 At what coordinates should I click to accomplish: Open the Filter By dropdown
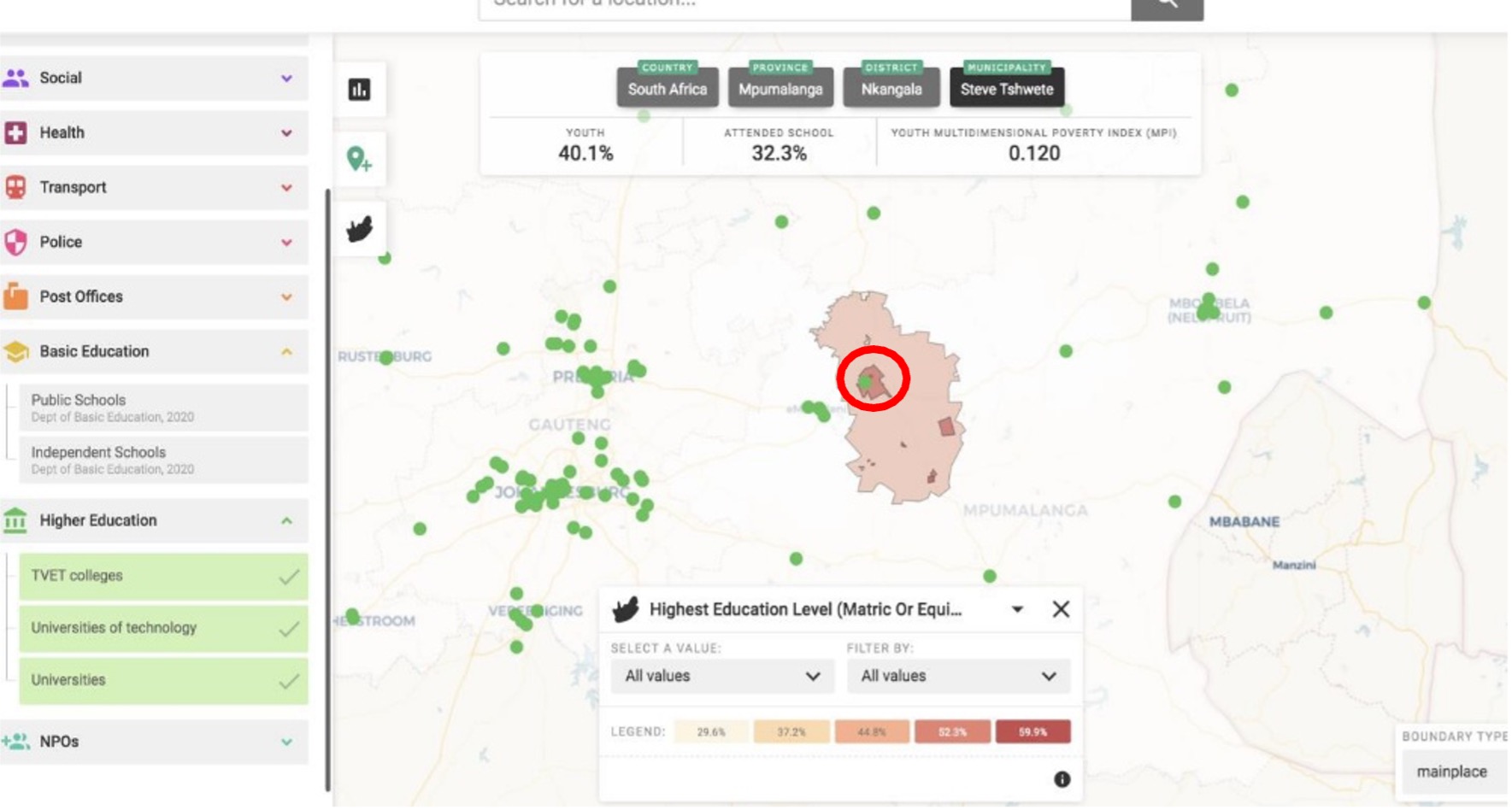957,676
